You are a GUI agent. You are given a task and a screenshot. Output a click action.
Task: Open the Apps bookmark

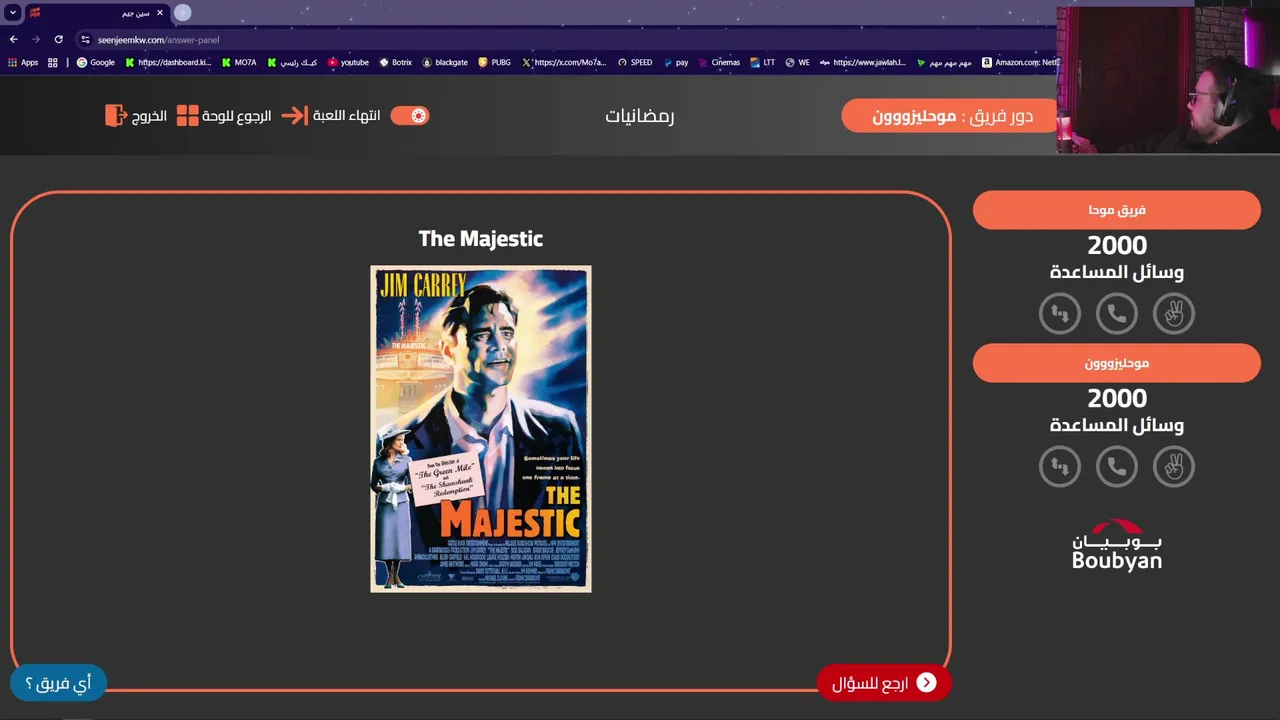(x=23, y=62)
